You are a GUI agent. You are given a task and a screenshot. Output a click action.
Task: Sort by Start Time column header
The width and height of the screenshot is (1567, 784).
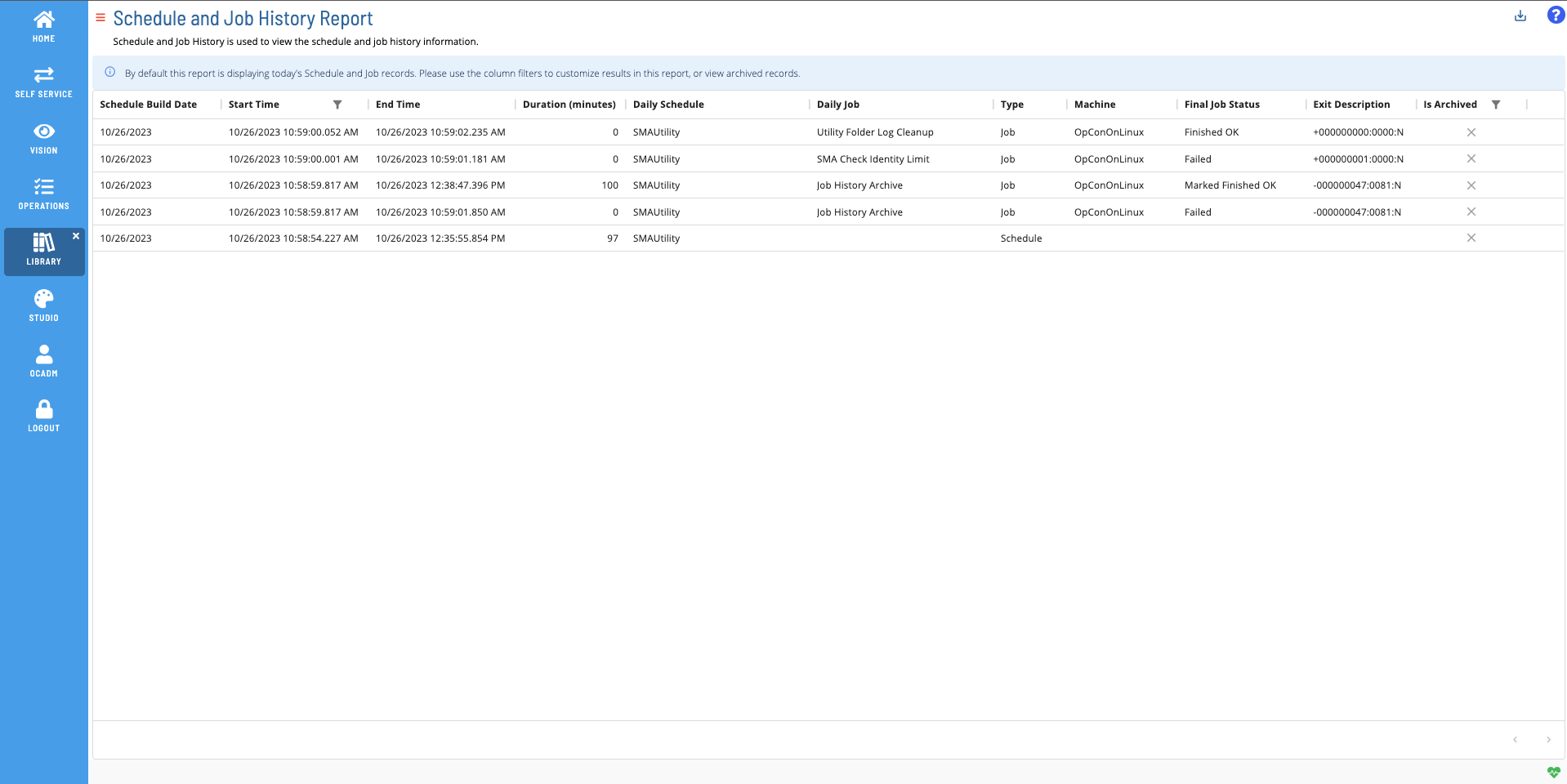(x=254, y=105)
